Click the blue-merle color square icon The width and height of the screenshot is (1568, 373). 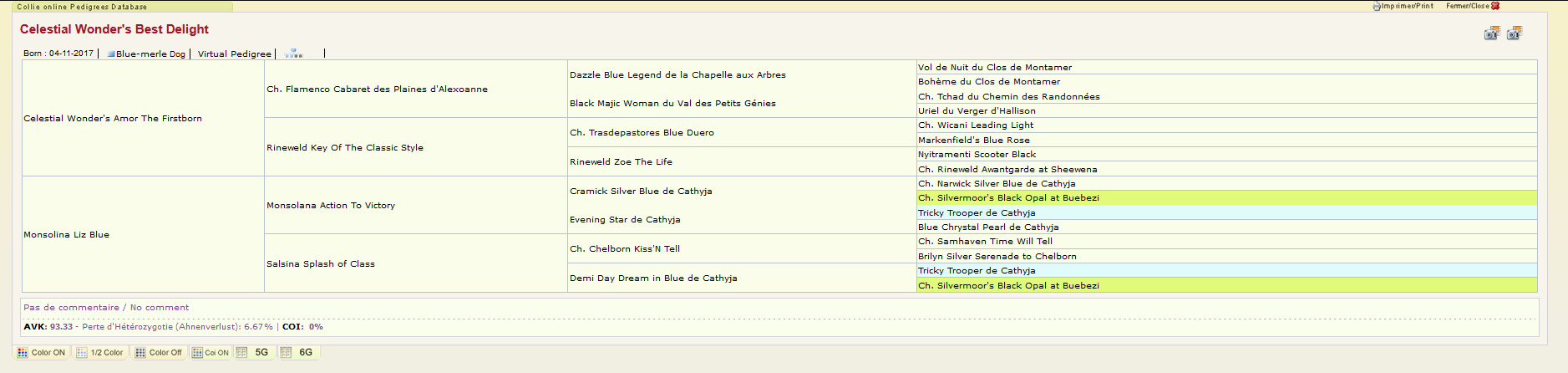[111, 54]
